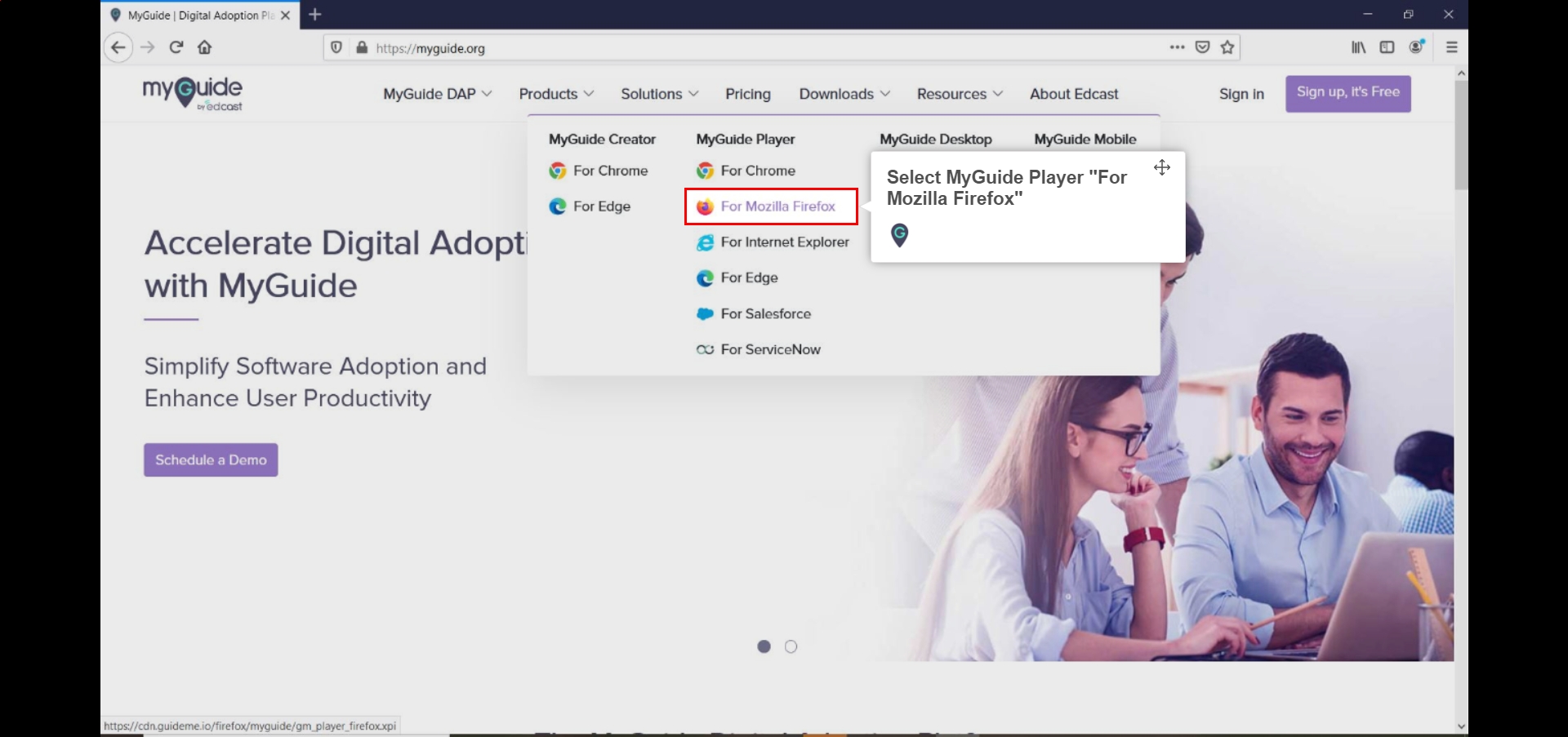
Task: Open the Firefox Library icon
Action: pyautogui.click(x=1358, y=47)
